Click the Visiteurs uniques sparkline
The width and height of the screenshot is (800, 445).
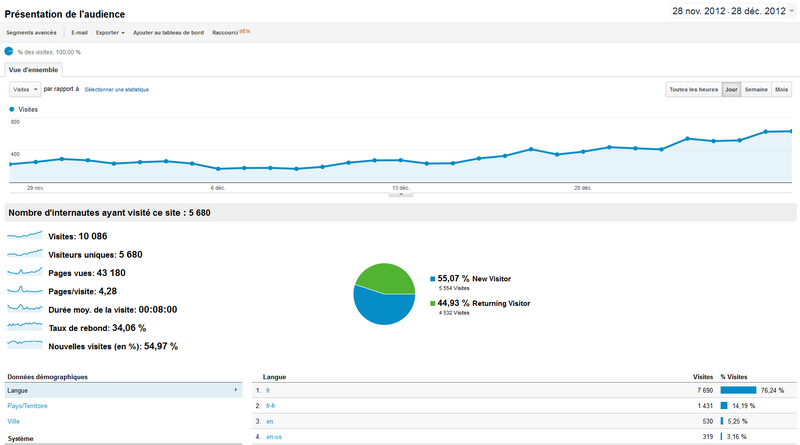[25, 254]
